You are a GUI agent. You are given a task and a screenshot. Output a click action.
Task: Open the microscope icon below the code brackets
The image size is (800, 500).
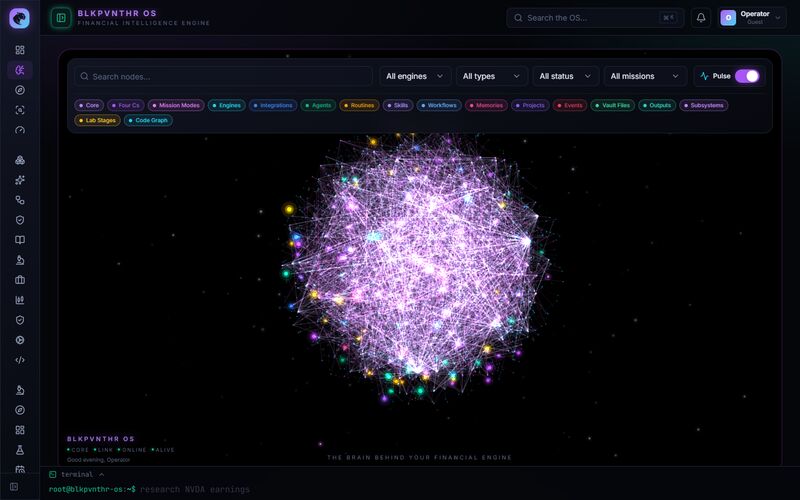(20, 390)
